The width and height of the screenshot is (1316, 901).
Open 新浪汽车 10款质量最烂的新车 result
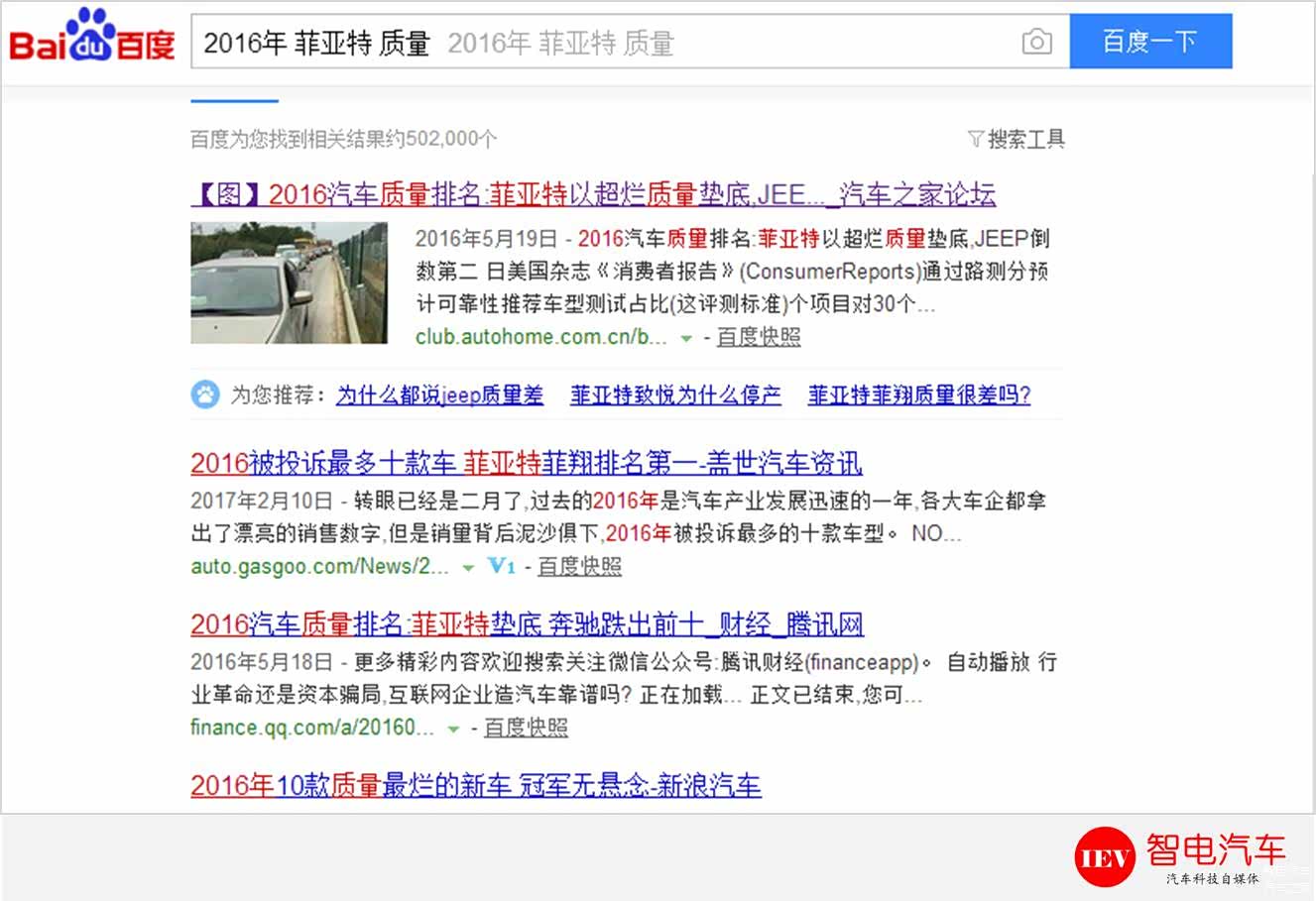point(475,786)
